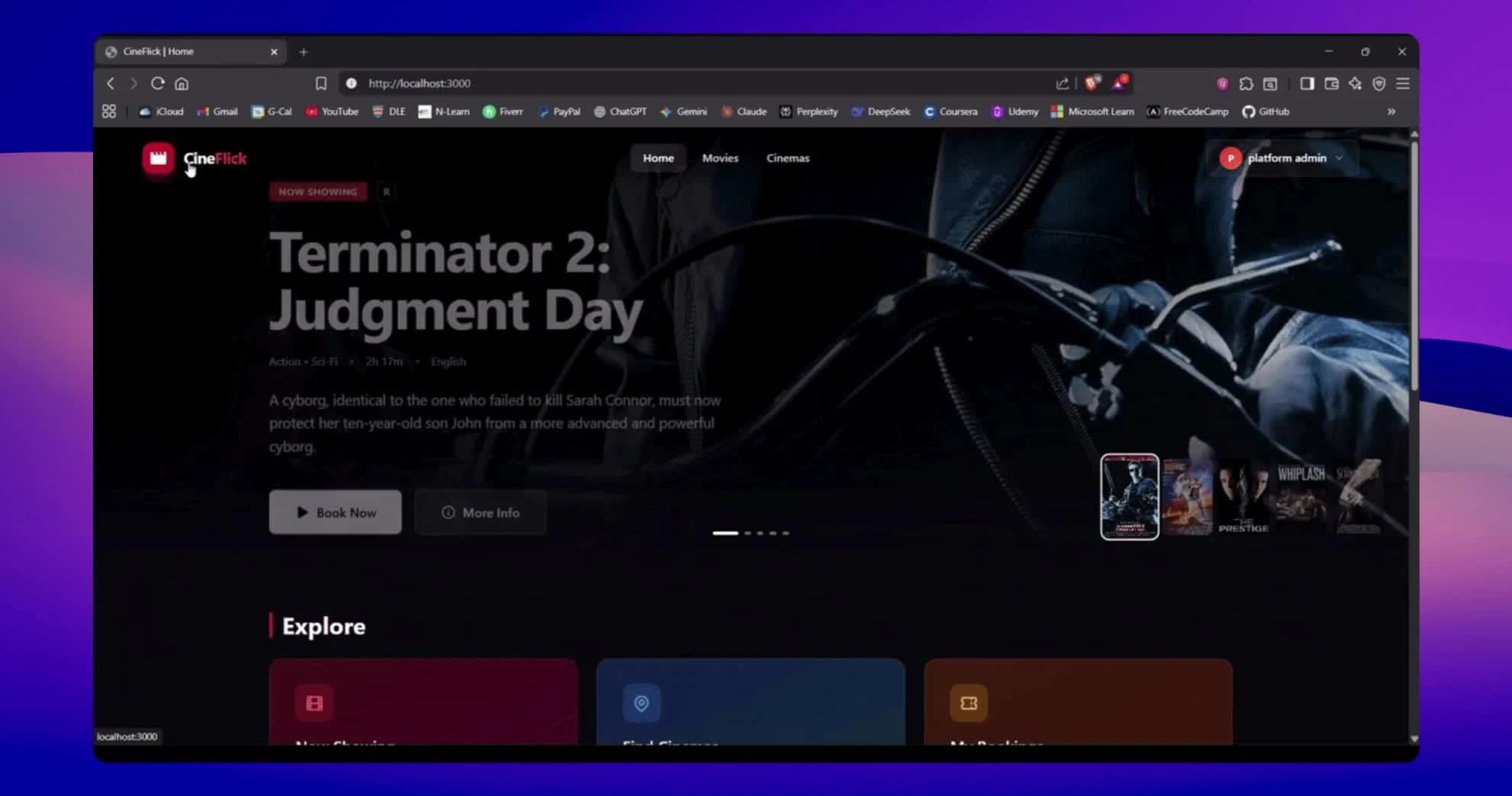Open the FreeCodeCamp bookmark
This screenshot has width=1512, height=796.
pyautogui.click(x=1188, y=111)
